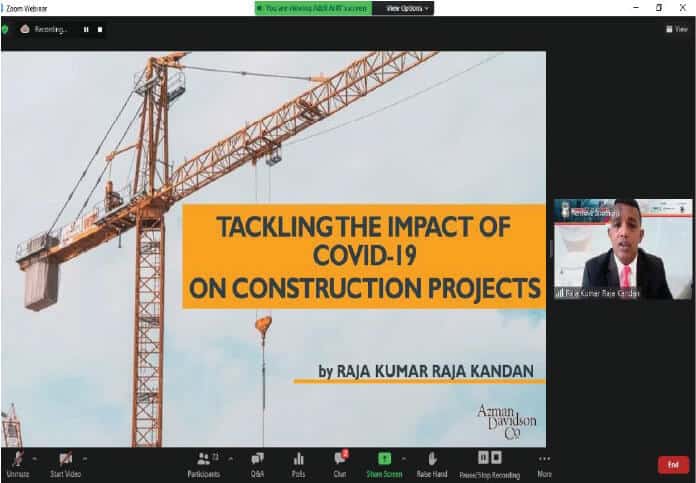This screenshot has height=483, width=696.
Task: Expand audio options arrow next to Unmute
Action: coord(35,459)
